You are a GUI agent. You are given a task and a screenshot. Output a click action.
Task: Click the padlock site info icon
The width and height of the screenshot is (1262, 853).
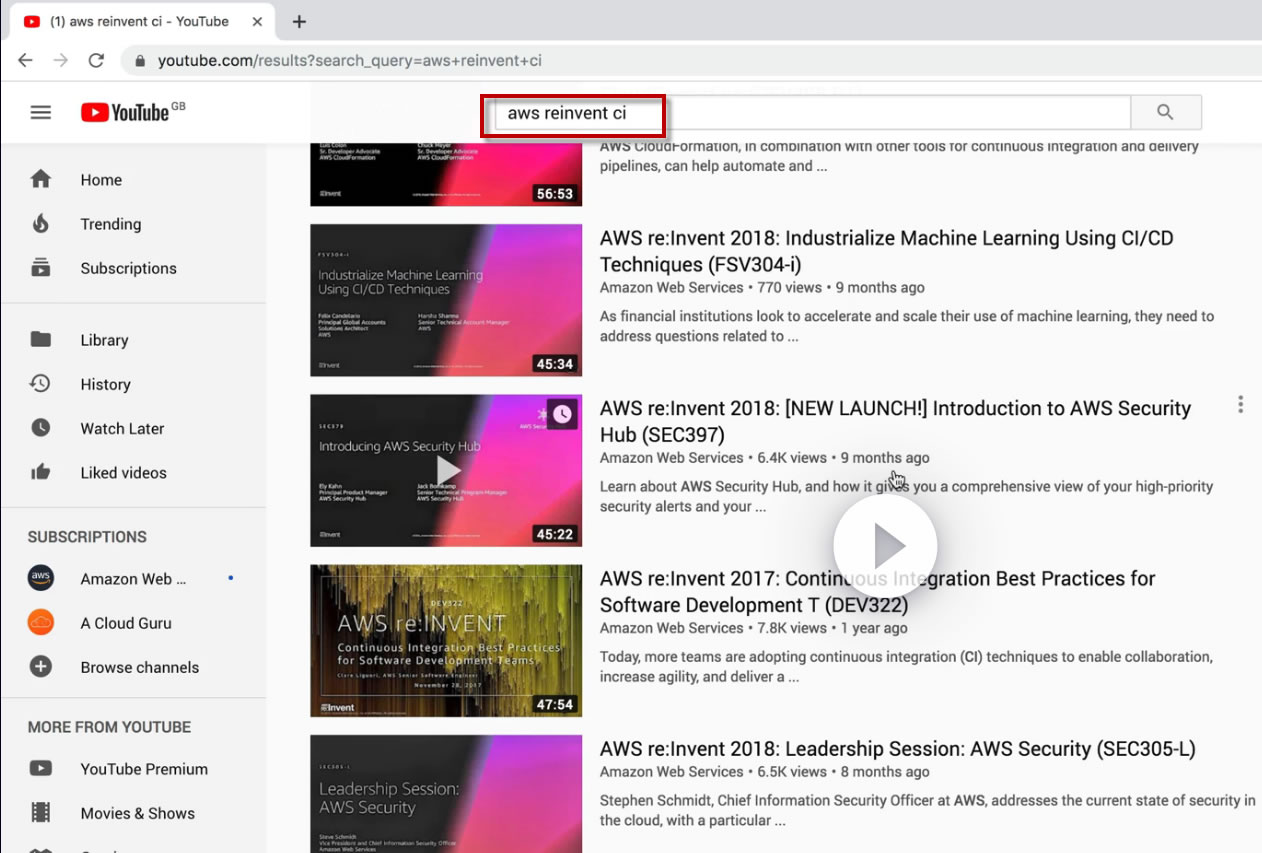click(x=139, y=61)
